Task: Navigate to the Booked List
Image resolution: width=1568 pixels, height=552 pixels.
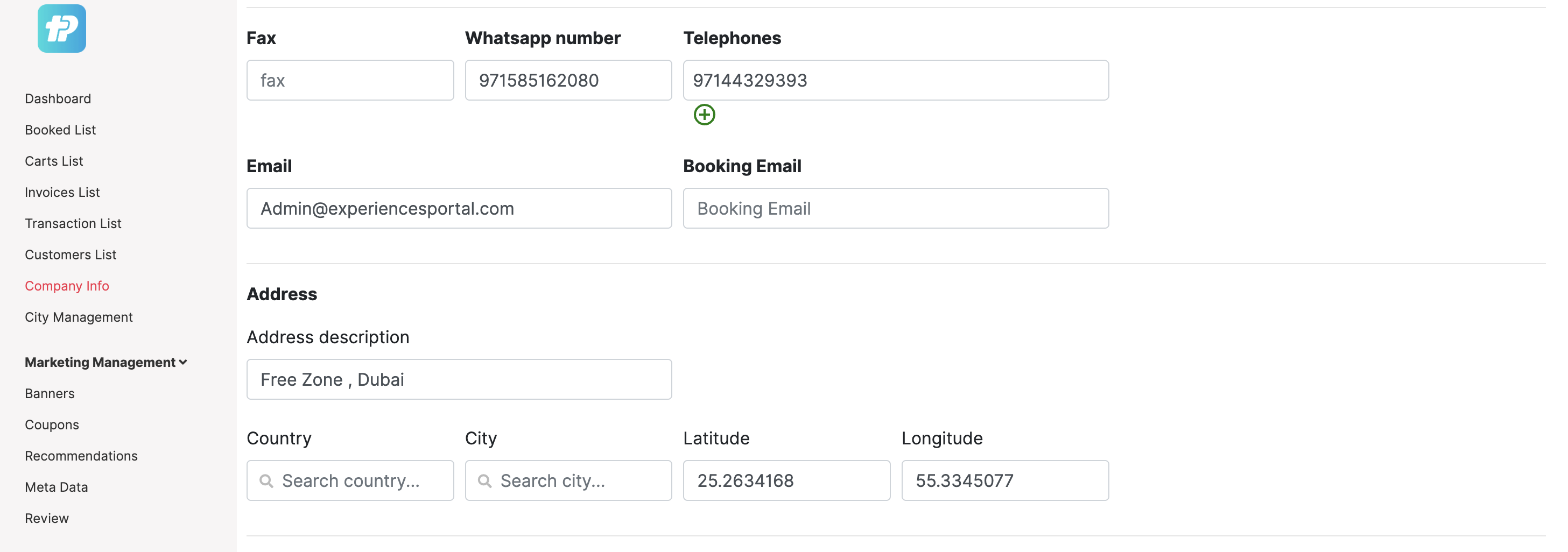Action: (x=60, y=129)
